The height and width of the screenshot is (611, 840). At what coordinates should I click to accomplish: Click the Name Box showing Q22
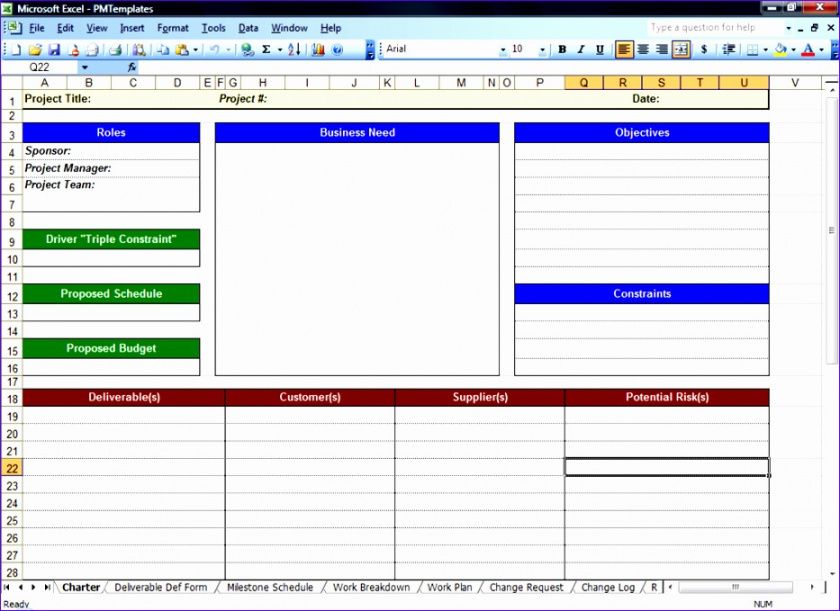(x=40, y=67)
